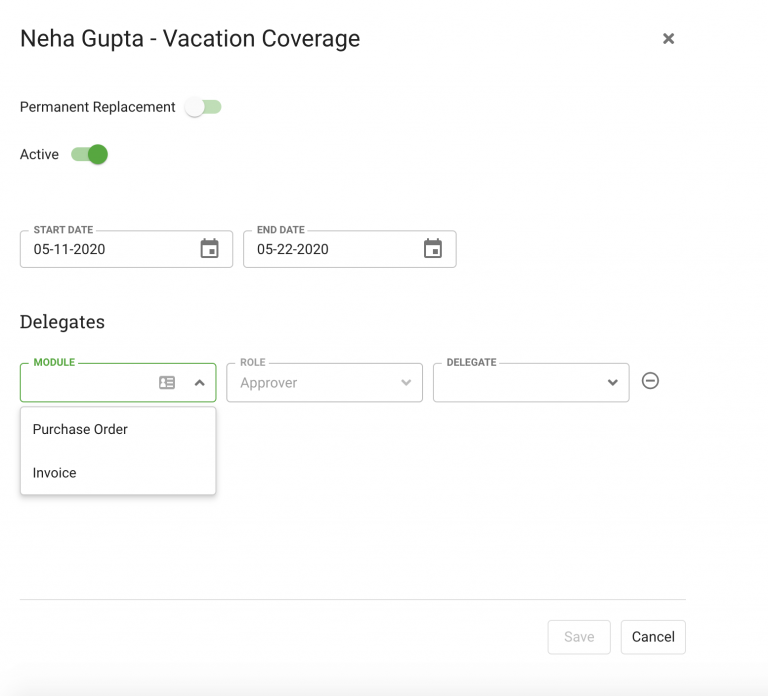Click into the Start Date field 05-11-2020
Screen dimensions: 768x696
[x=126, y=249]
